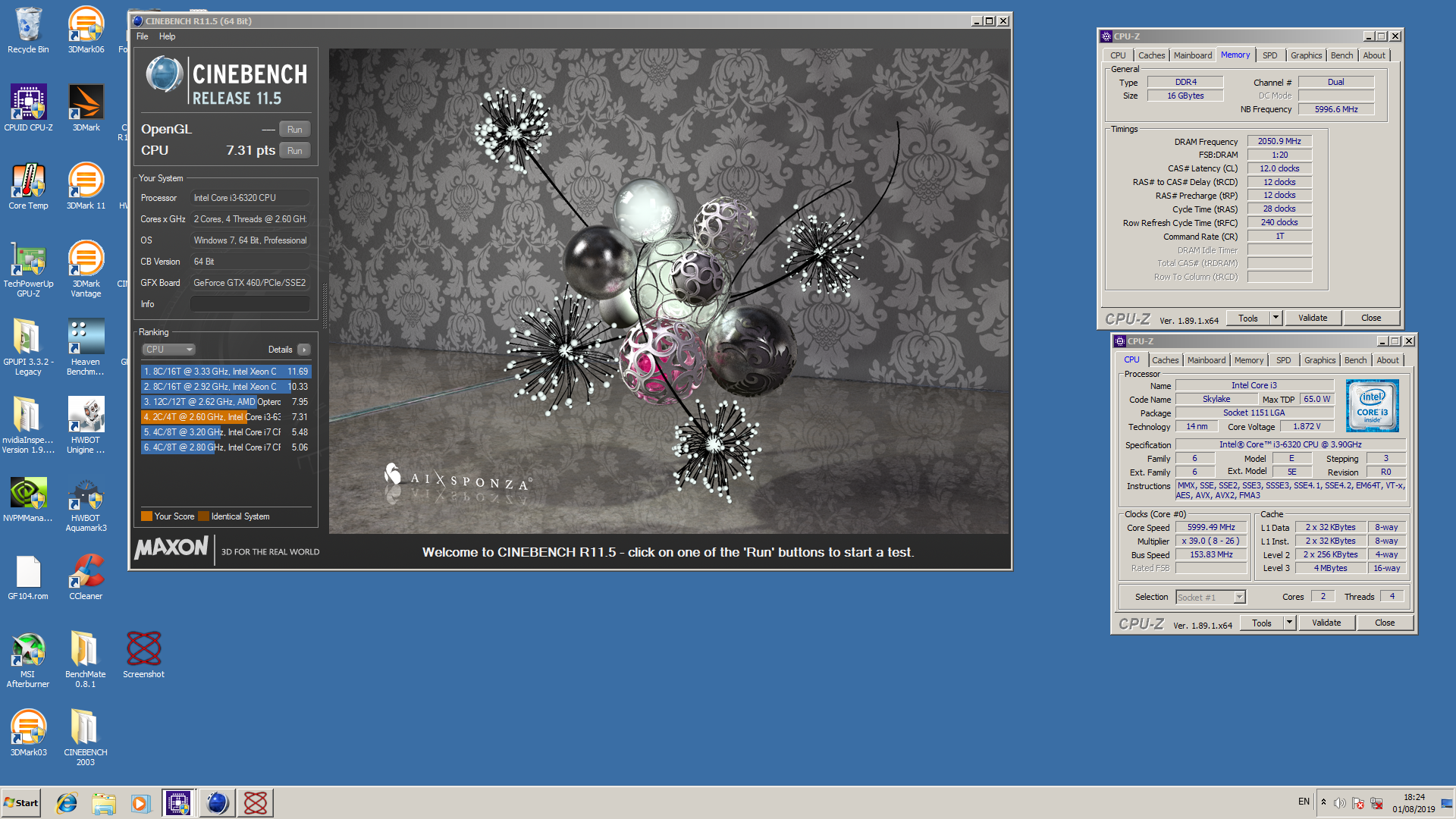The height and width of the screenshot is (819, 1456).
Task: Open the Bench tab in lower CPU-Z
Action: click(x=1356, y=360)
